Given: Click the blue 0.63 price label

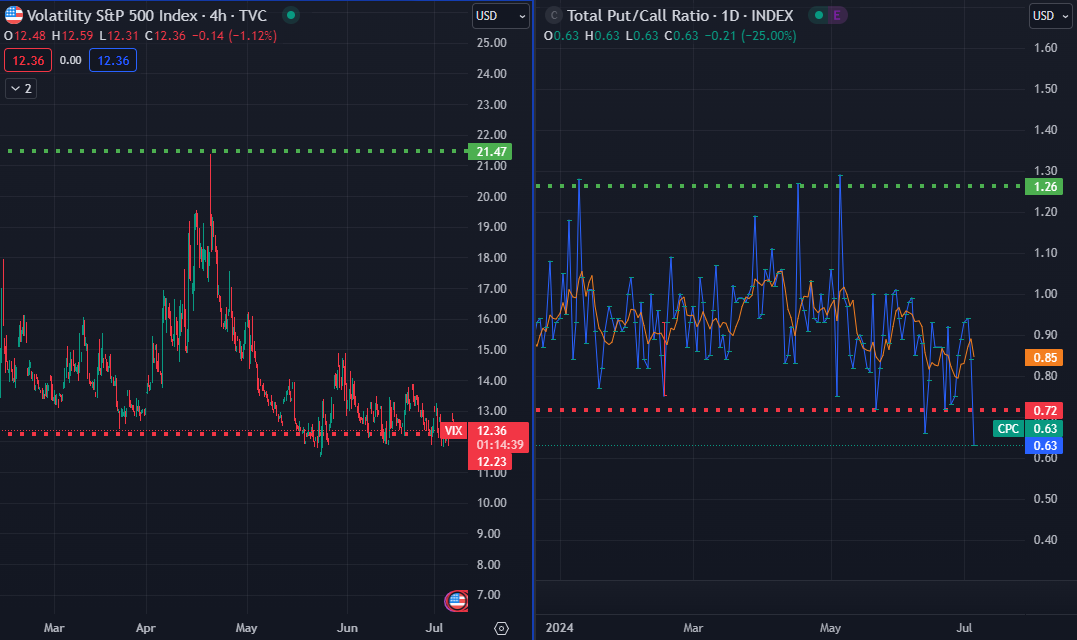Looking at the screenshot, I should (x=1045, y=446).
